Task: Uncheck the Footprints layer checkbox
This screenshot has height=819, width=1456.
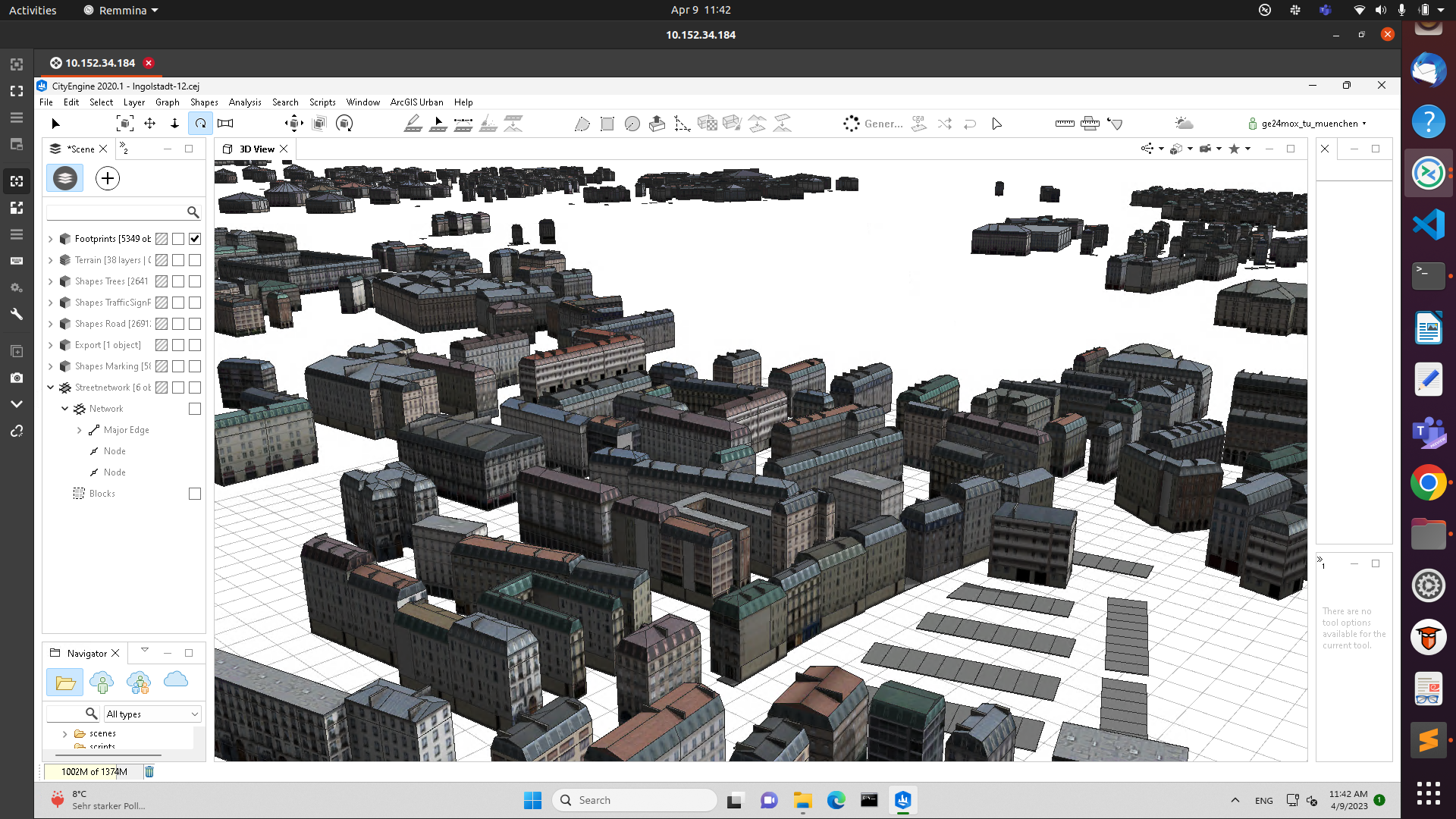Action: click(x=195, y=239)
